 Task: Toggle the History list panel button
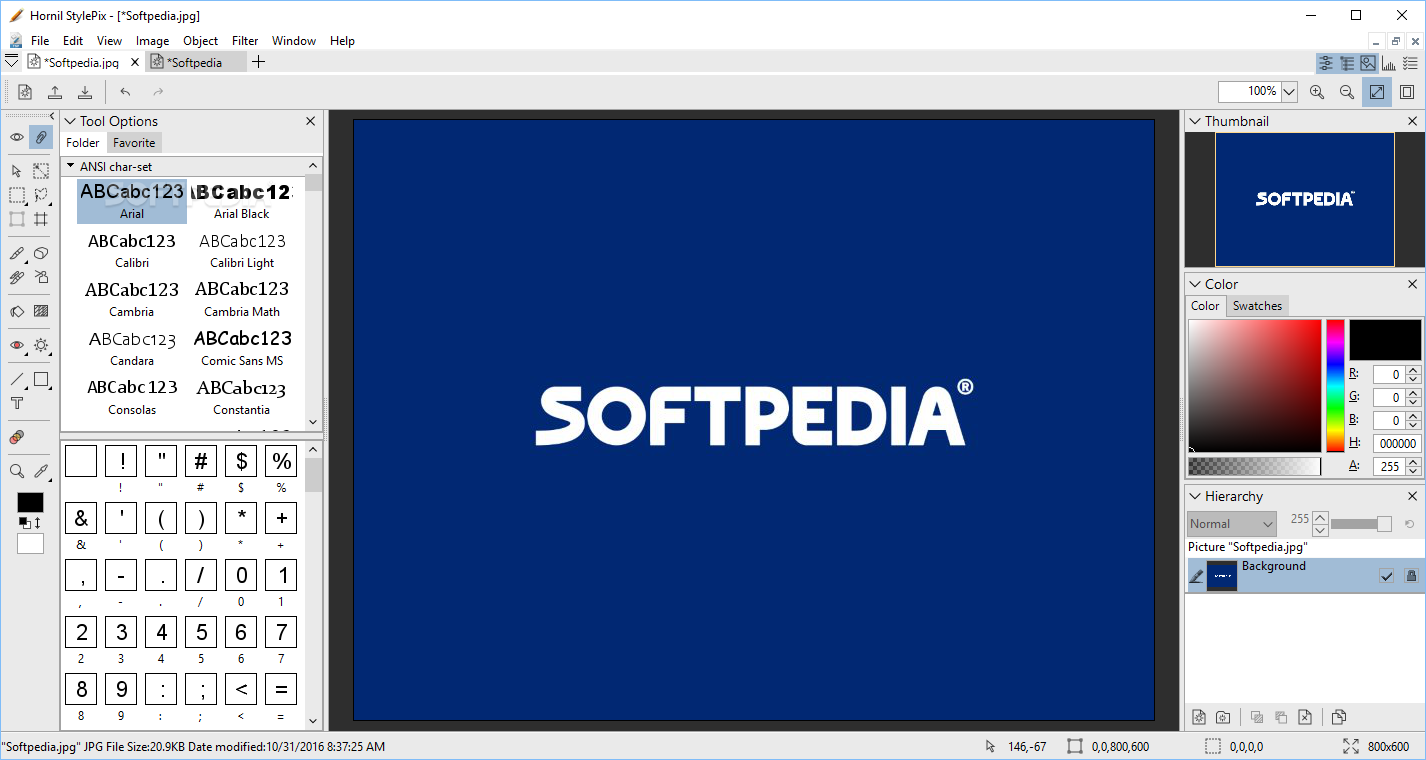coord(1410,63)
